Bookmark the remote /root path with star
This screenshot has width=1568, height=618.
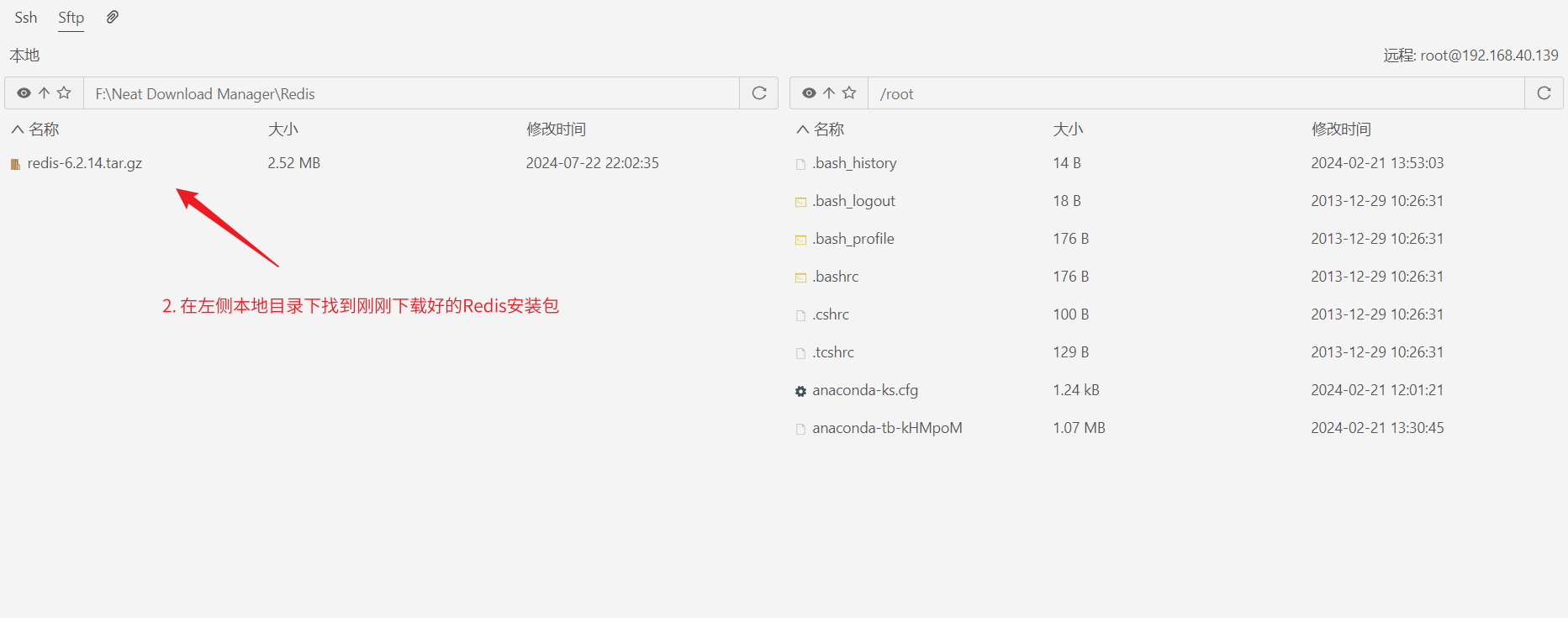coord(849,93)
